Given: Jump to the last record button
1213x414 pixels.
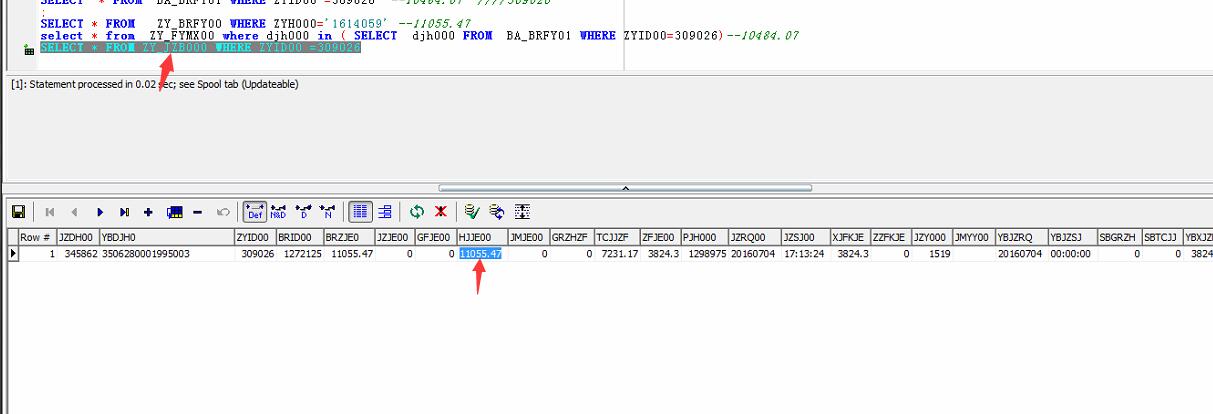Looking at the screenshot, I should pos(124,212).
